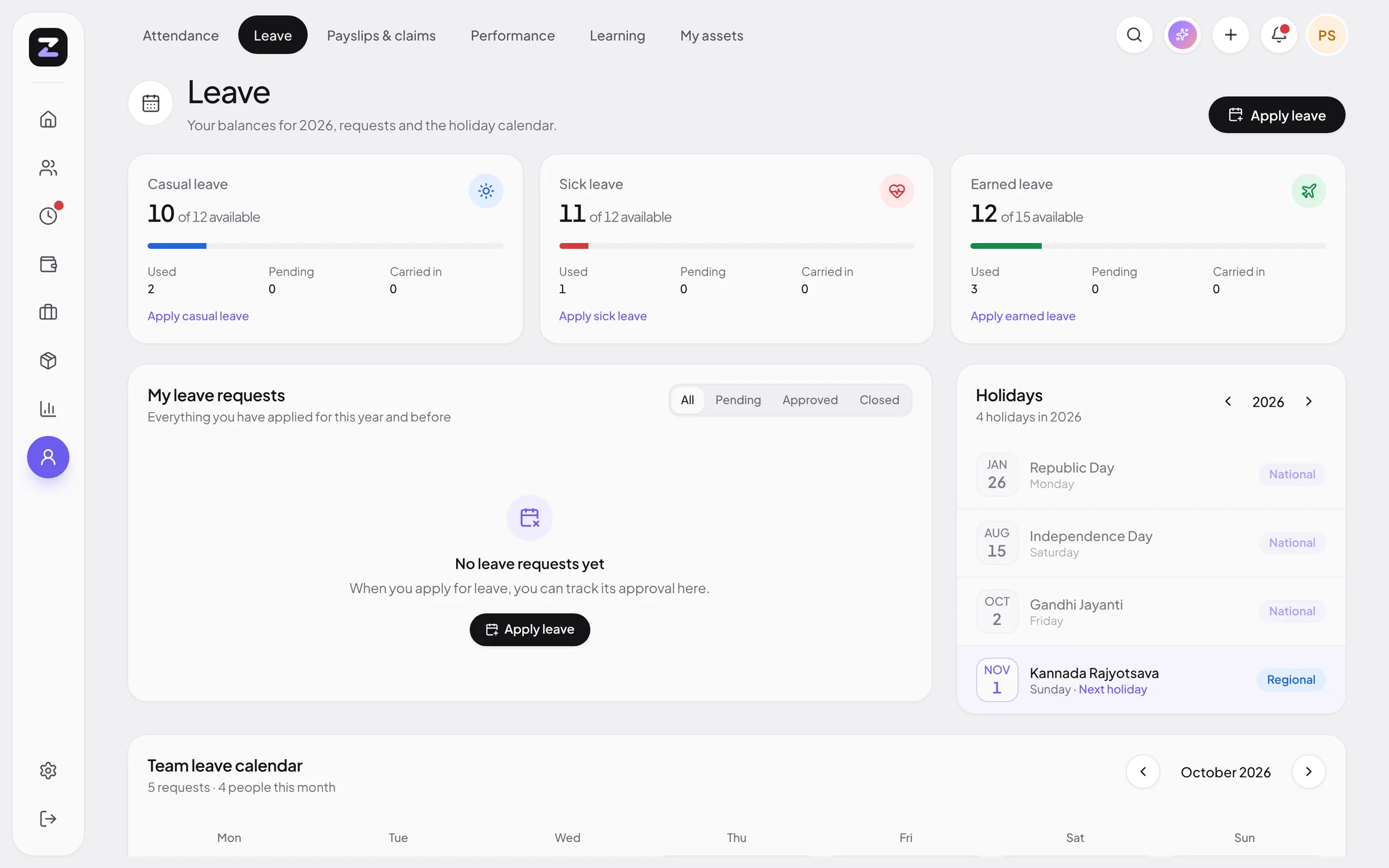The image size is (1389, 868).
Task: Click the Sun column header in team calendar
Action: (1244, 837)
